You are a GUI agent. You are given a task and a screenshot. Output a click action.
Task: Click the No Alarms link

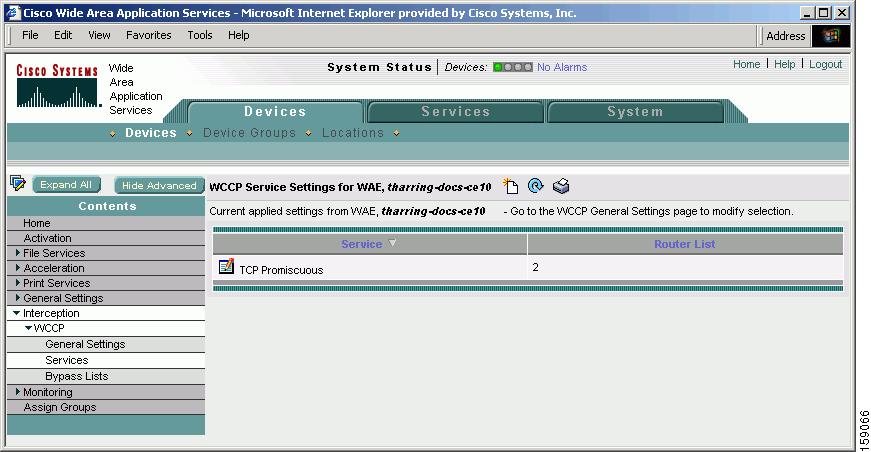coord(562,67)
